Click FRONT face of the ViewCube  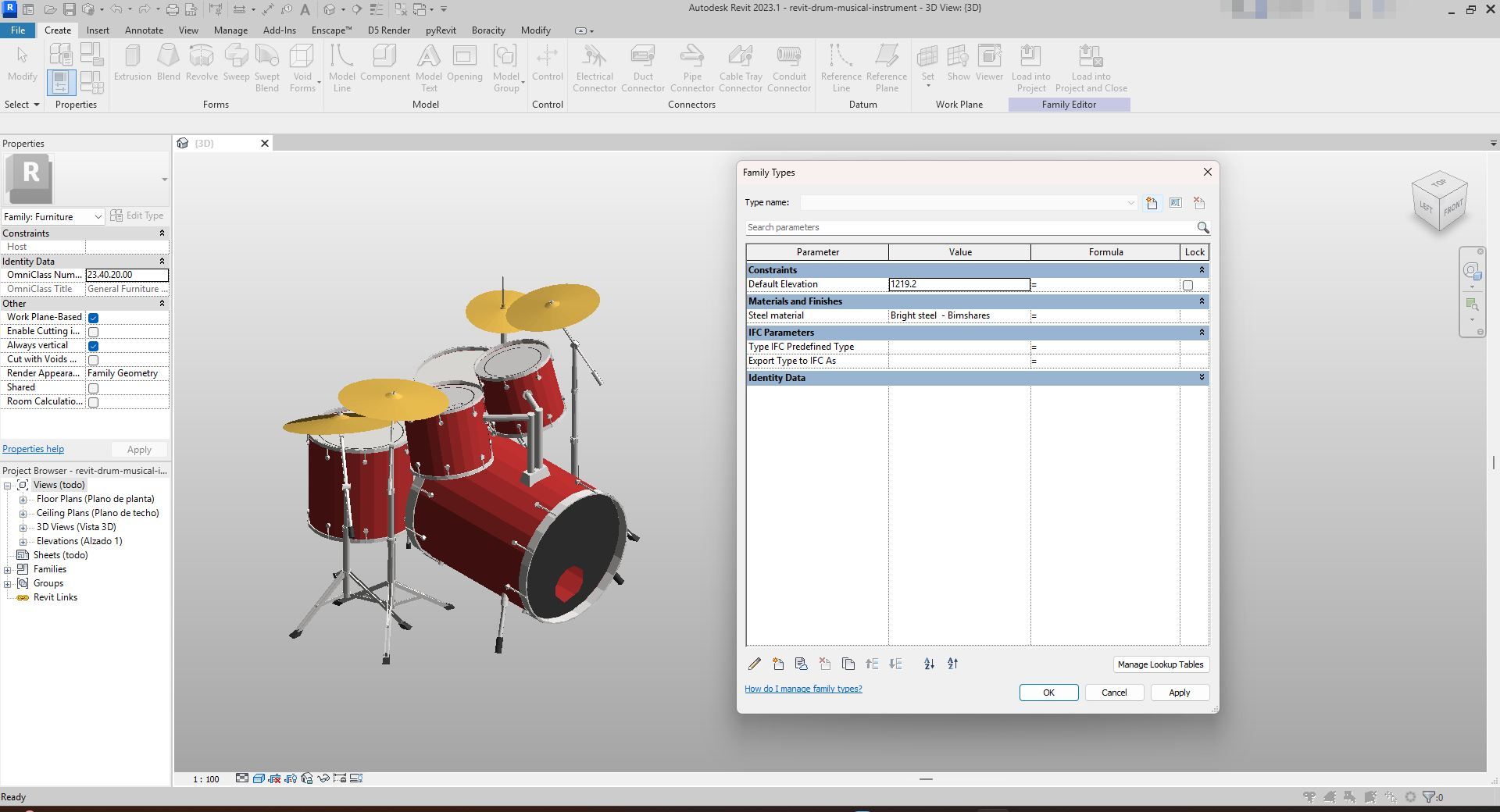tap(1453, 209)
